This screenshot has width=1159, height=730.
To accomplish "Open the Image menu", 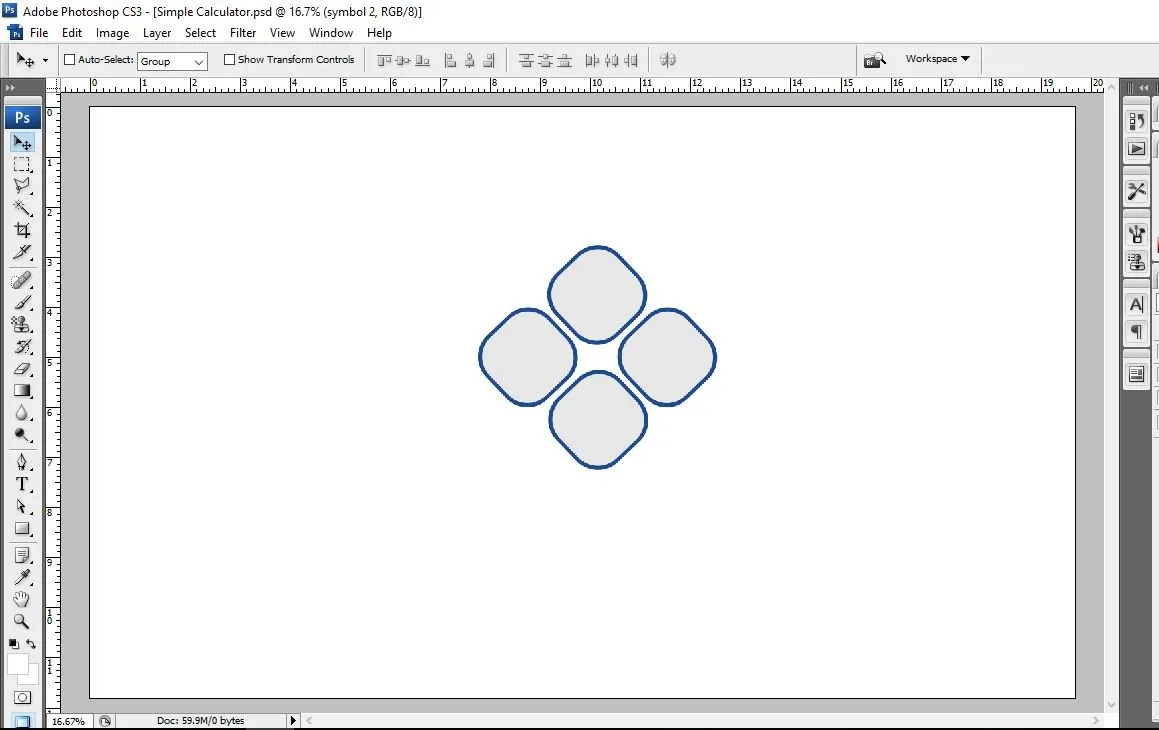I will 112,33.
